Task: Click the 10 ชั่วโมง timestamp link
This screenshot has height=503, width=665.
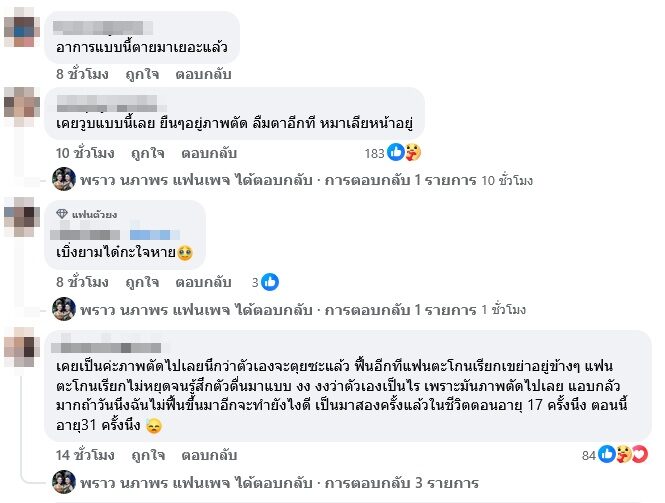Action: click(x=85, y=153)
